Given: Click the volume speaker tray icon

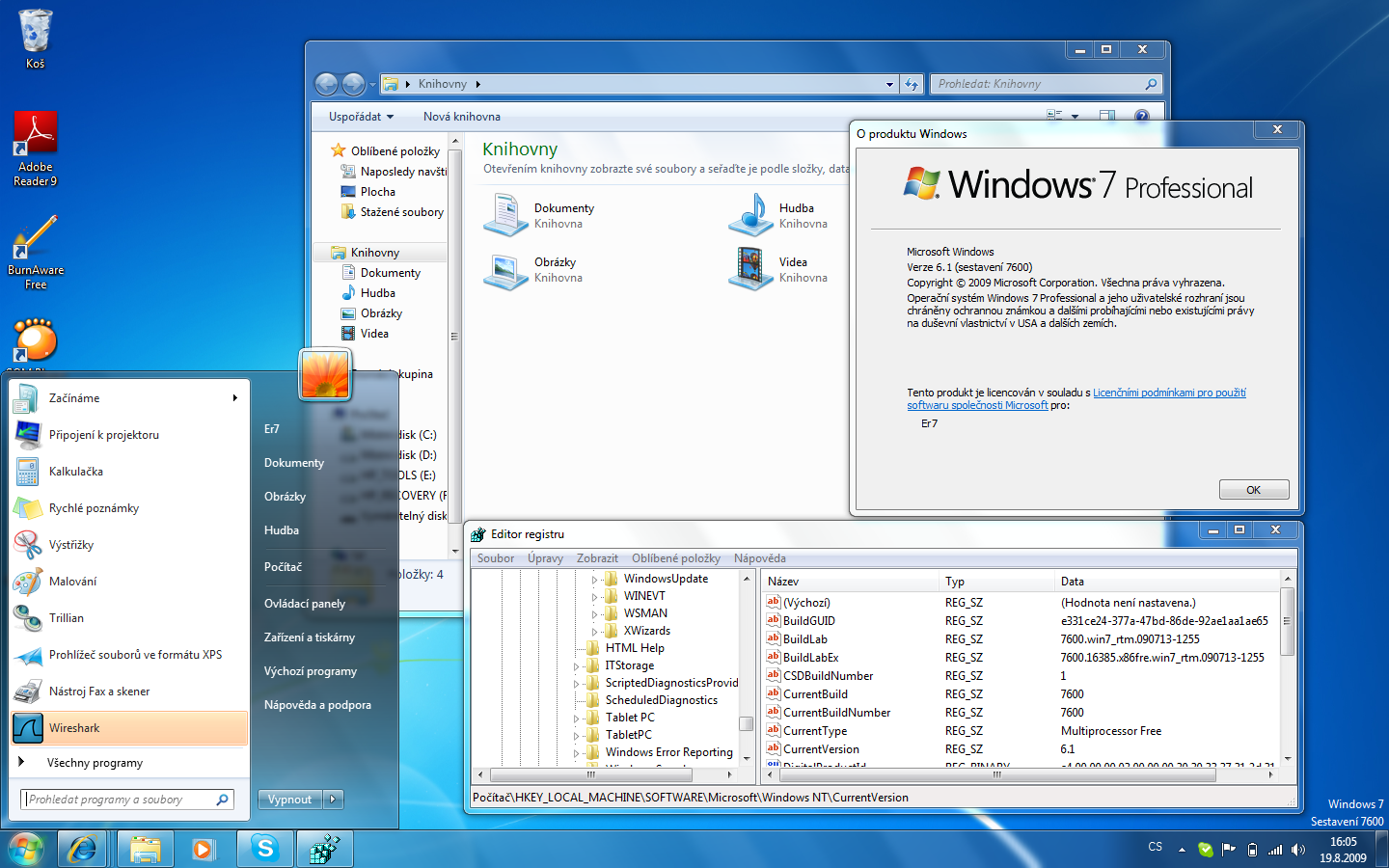Looking at the screenshot, I should [x=1298, y=850].
